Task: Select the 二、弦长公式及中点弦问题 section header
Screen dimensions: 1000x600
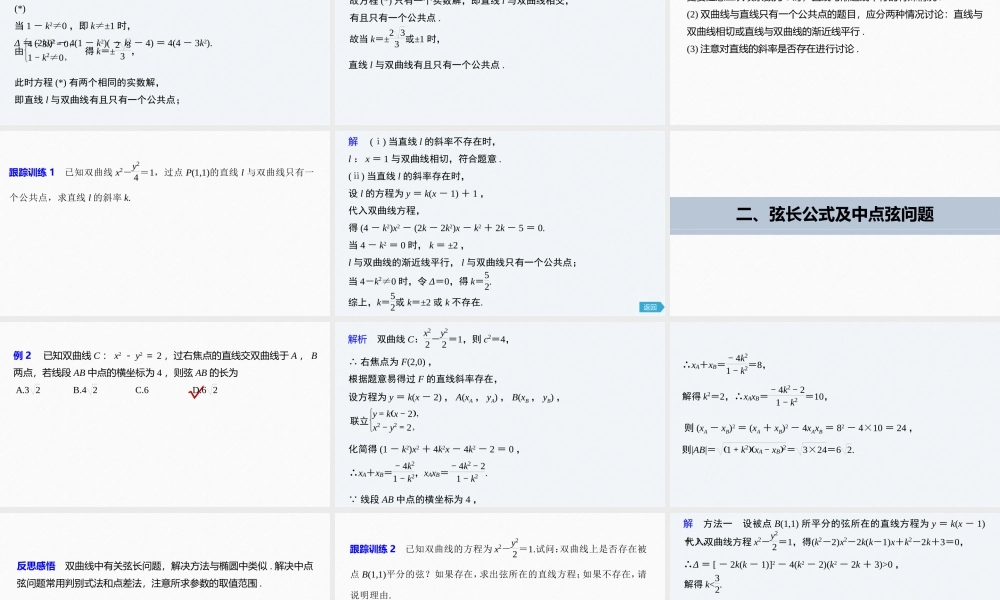Action: click(835, 213)
